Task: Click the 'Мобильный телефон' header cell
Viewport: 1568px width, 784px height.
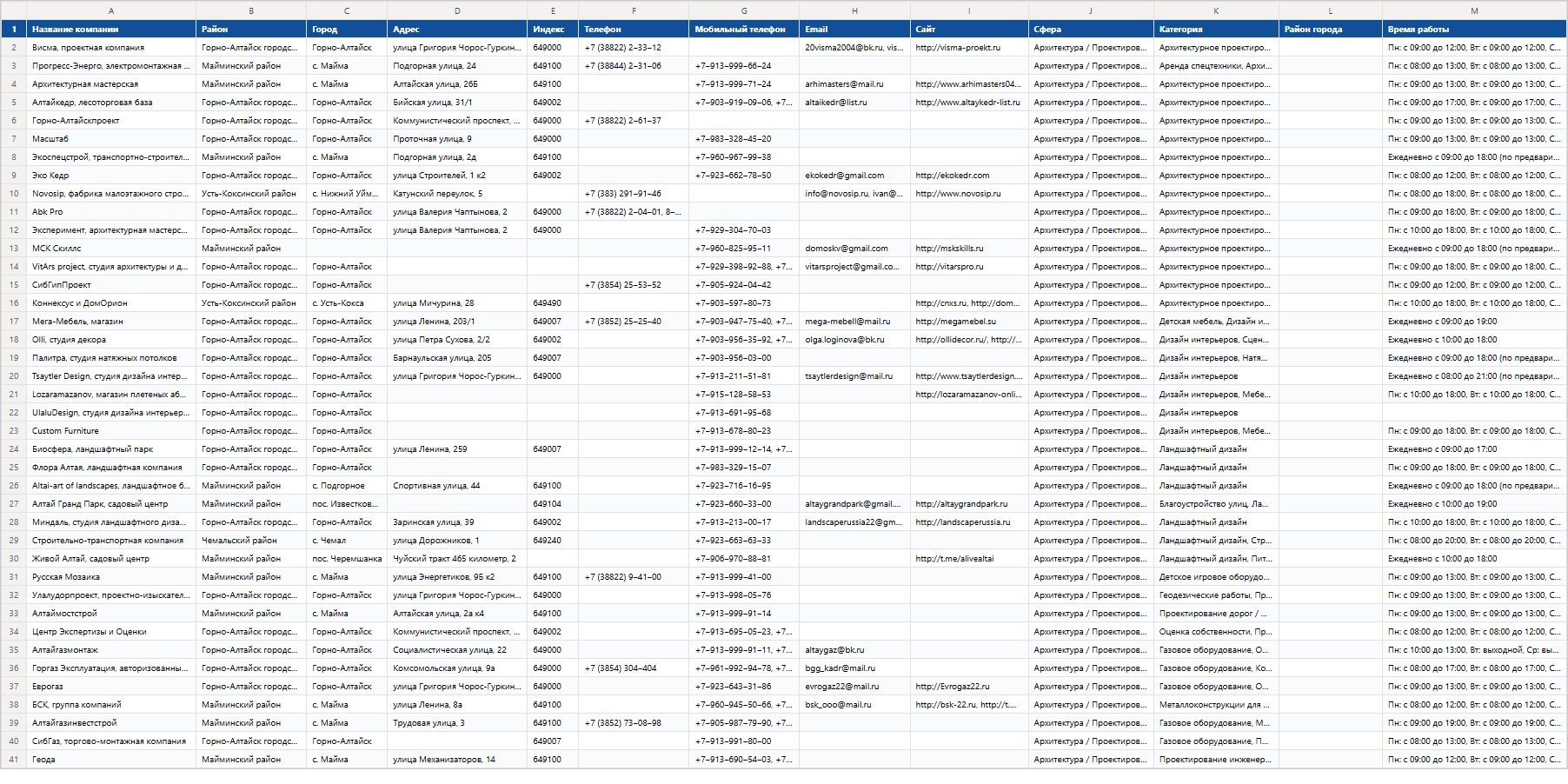Action: tap(744, 30)
